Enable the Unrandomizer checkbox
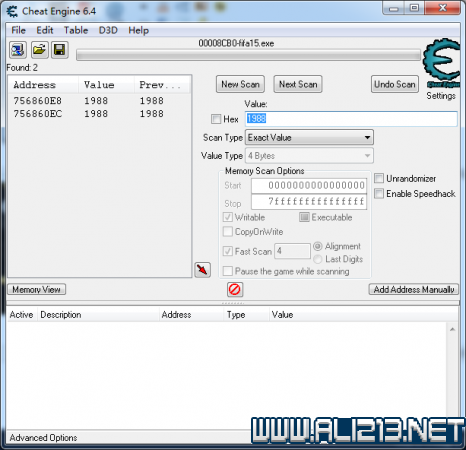 click(379, 178)
